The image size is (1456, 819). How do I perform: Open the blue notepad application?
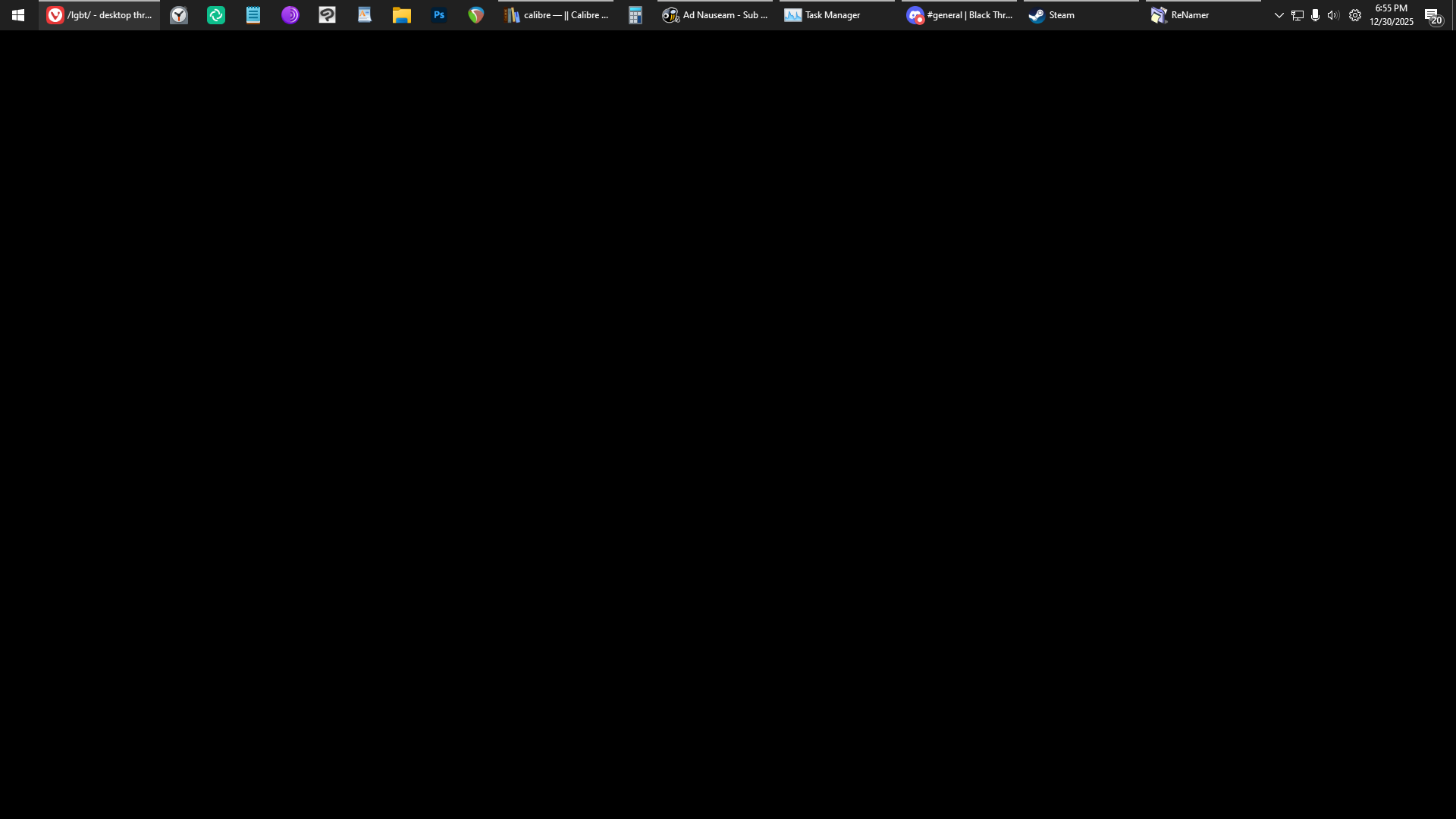click(x=253, y=15)
